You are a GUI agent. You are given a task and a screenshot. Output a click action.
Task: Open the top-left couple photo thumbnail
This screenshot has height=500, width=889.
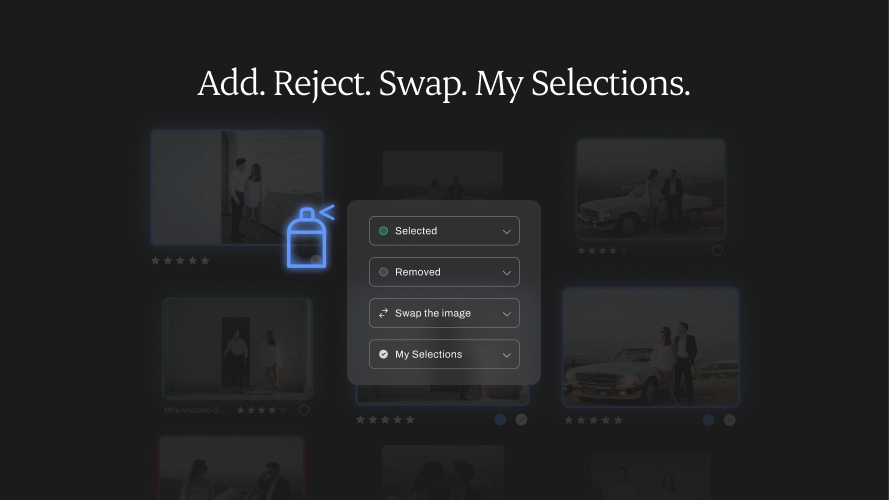[237, 187]
